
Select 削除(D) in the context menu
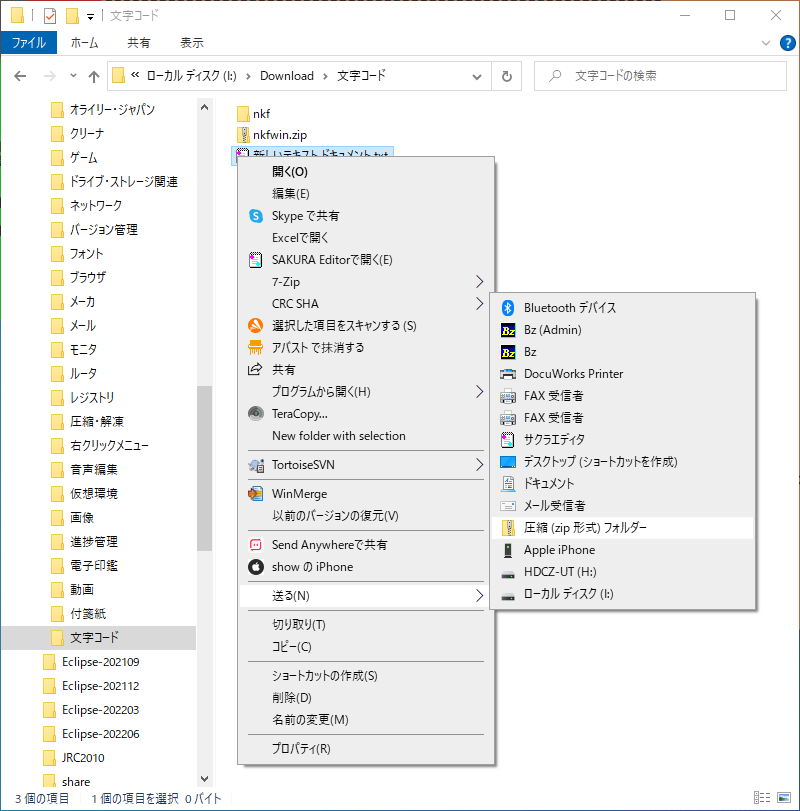click(x=292, y=698)
